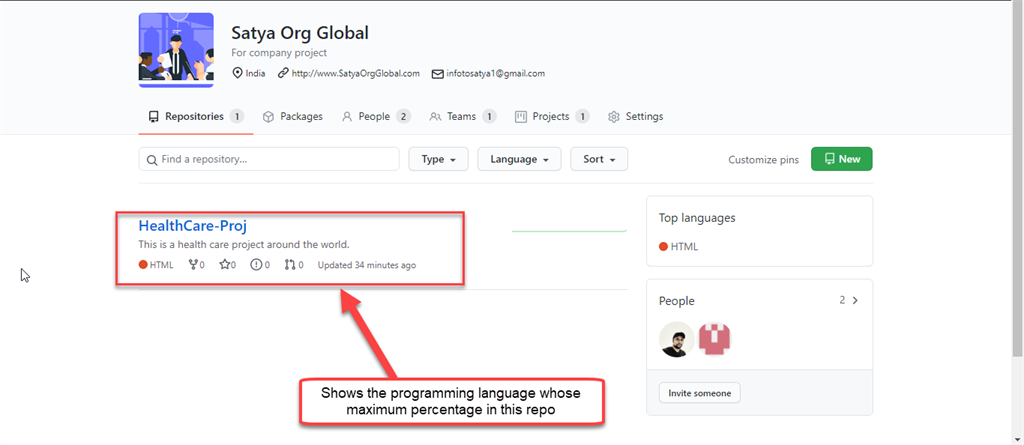Click the Satya Org Global organization avatar
The width and height of the screenshot is (1024, 445).
point(176,50)
